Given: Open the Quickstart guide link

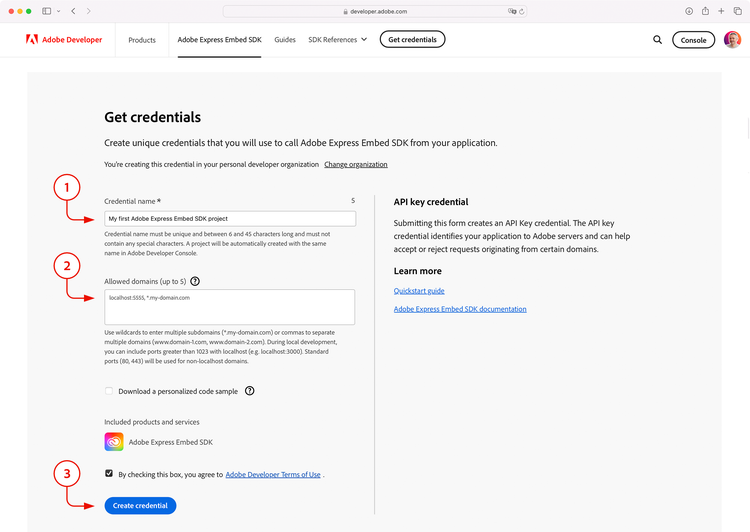Looking at the screenshot, I should coord(419,291).
